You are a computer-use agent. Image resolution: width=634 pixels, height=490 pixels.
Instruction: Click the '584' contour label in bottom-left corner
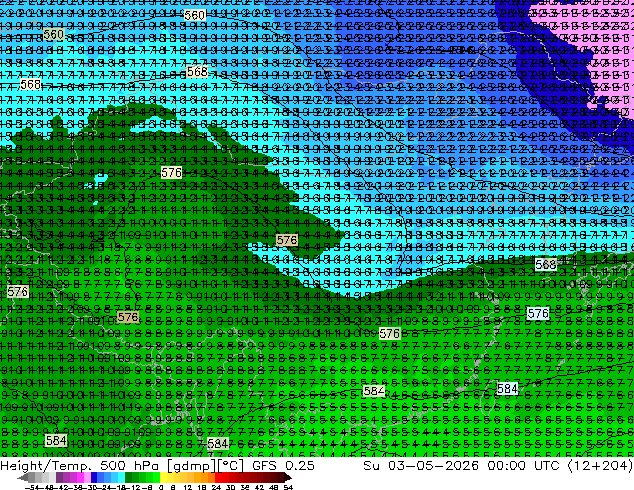coord(56,440)
